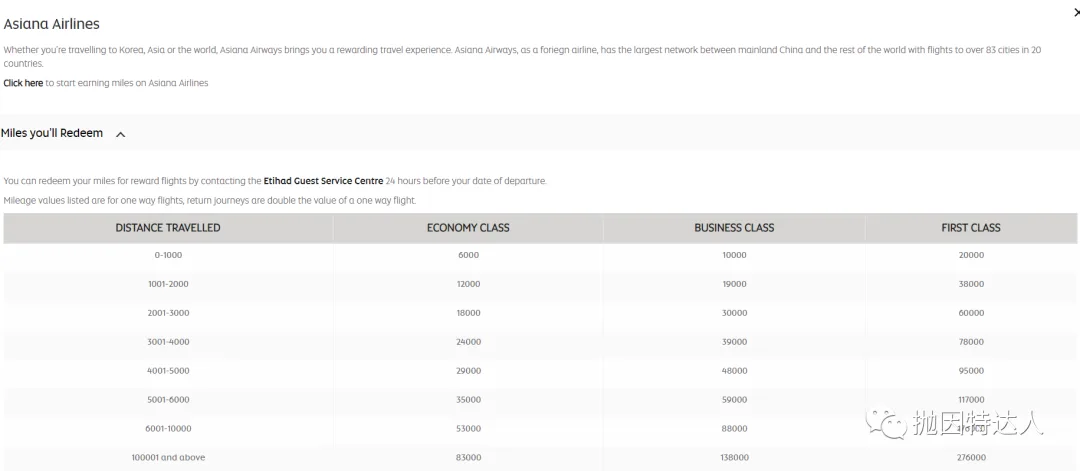Click the 88000 business miles value
The image size is (1080, 471).
click(734, 428)
